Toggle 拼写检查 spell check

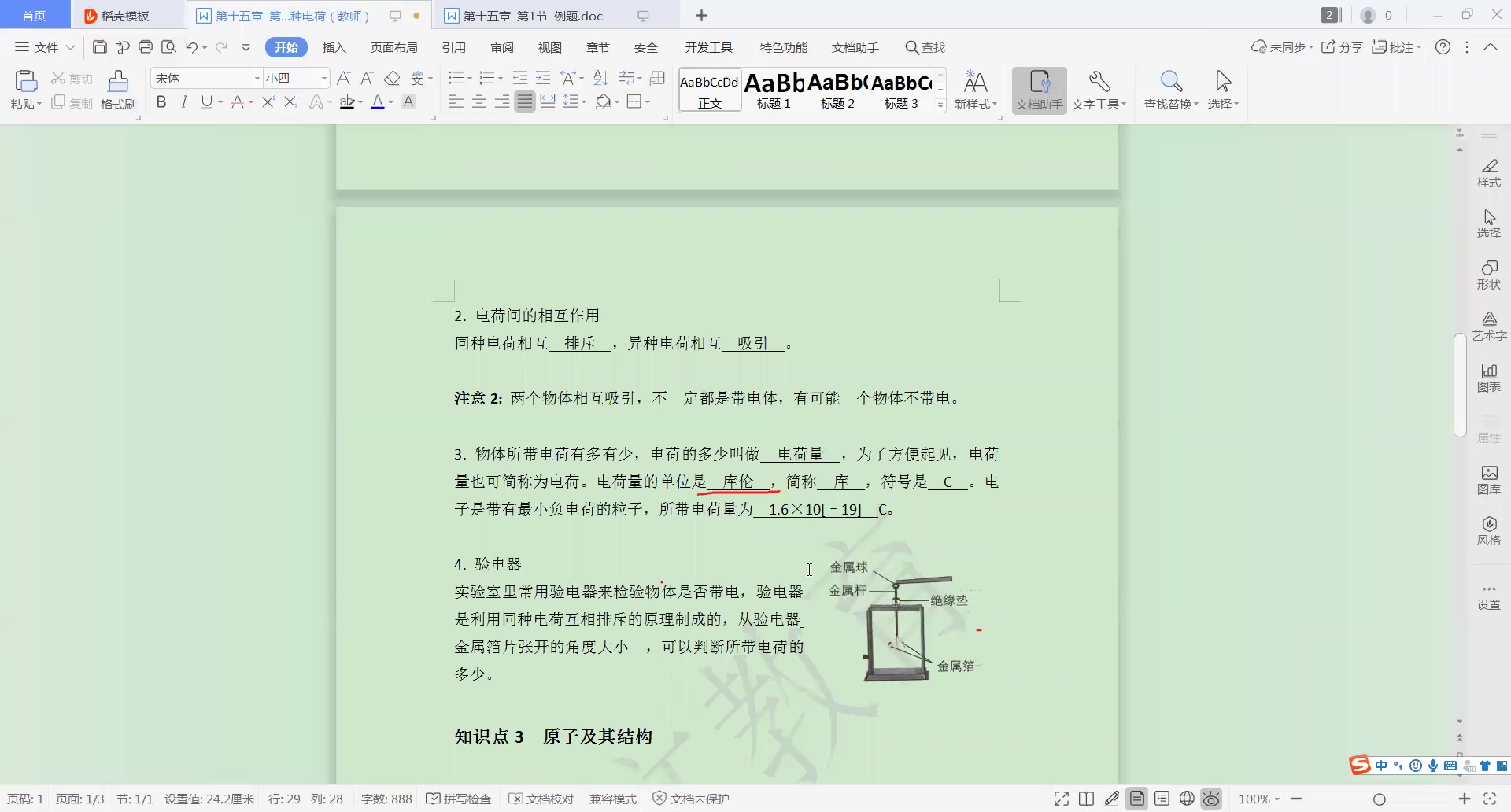click(x=459, y=799)
